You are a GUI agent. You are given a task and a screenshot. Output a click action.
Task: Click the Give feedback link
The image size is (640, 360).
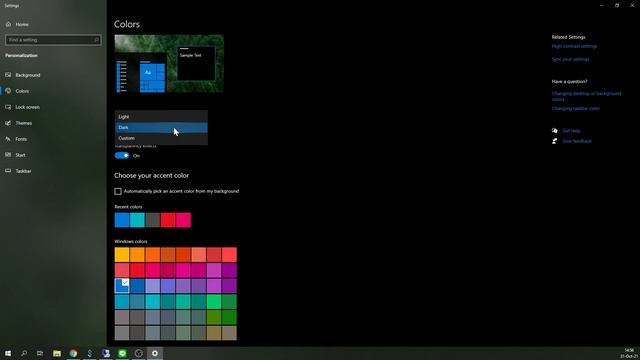point(577,141)
